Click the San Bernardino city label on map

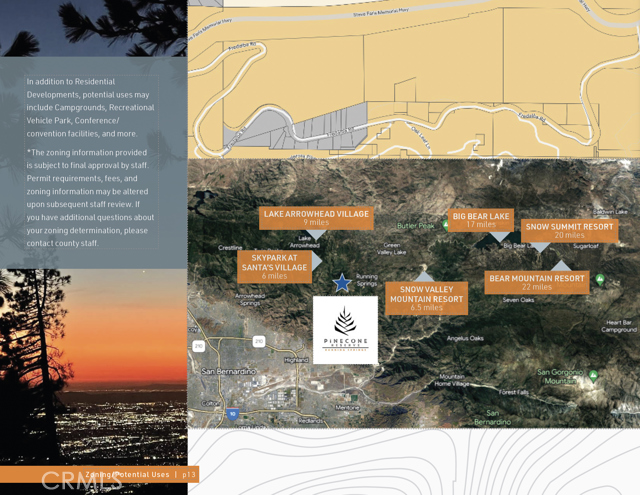tap(229, 372)
